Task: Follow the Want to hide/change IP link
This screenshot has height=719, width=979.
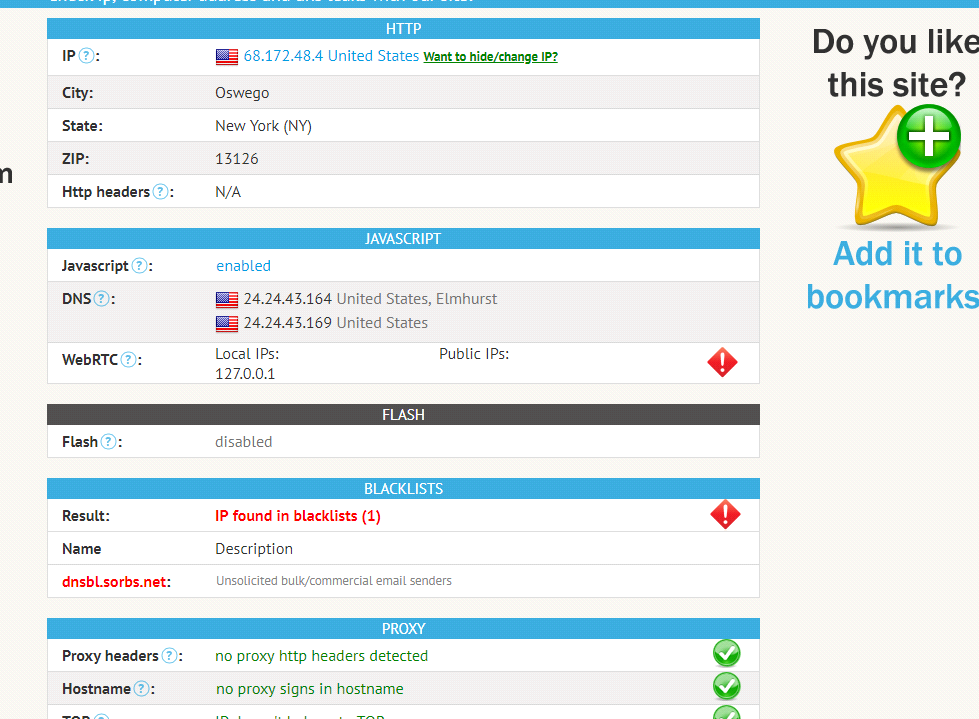Action: coord(491,57)
